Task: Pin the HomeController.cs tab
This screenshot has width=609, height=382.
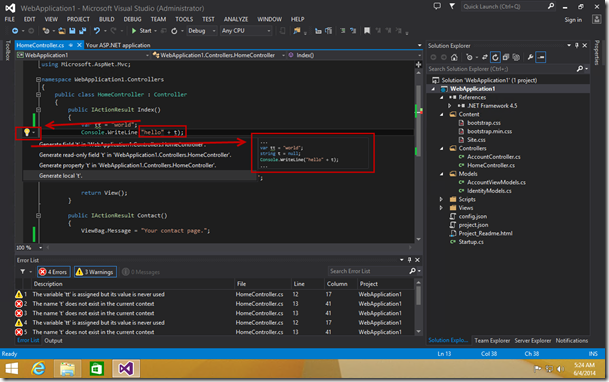Action: pos(70,45)
